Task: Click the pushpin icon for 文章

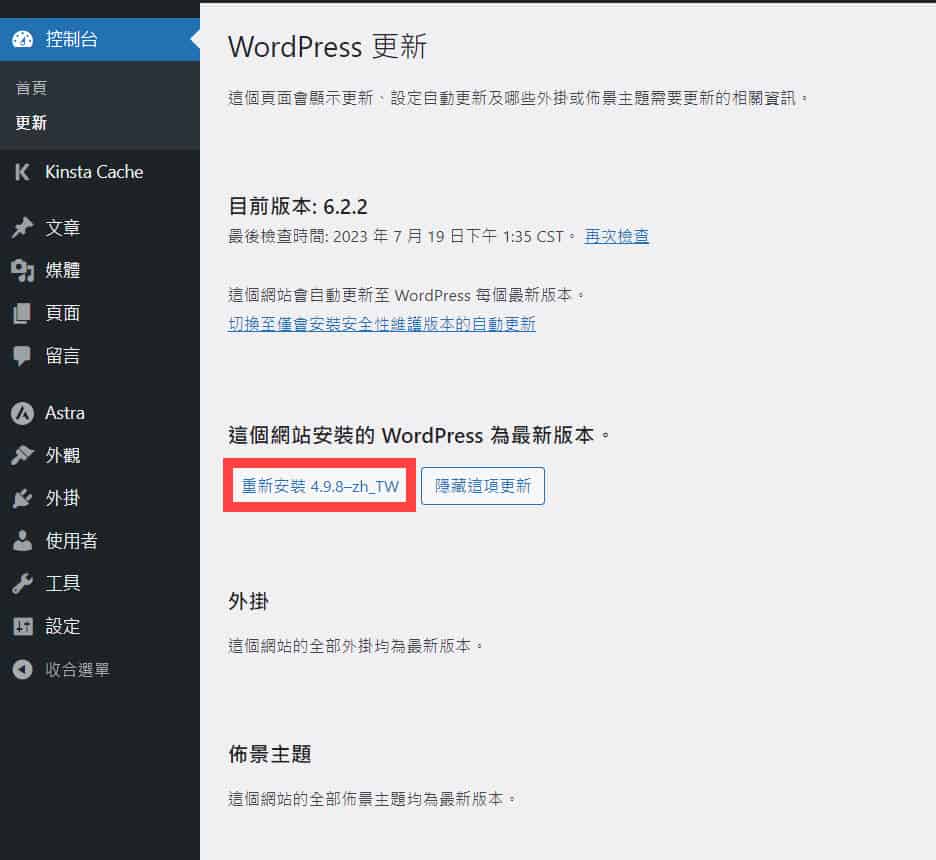Action: (x=22, y=227)
